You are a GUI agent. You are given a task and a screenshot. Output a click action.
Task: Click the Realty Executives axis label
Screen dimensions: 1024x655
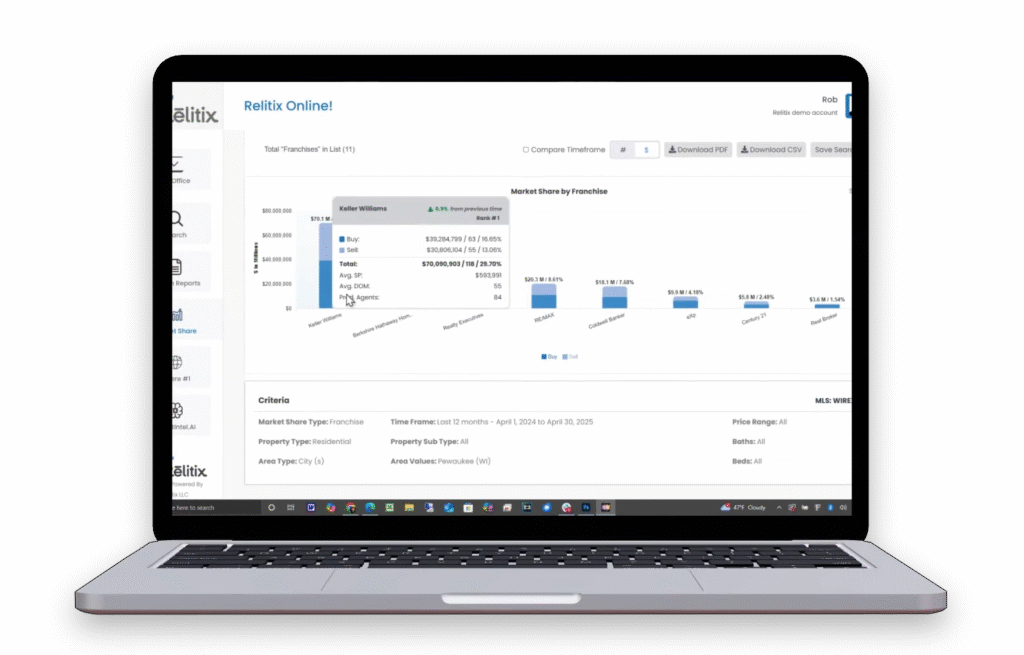pos(463,321)
